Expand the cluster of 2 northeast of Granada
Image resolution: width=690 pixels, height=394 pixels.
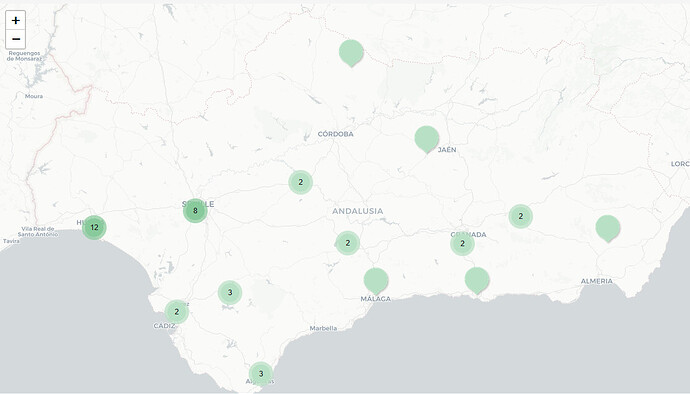[x=521, y=216]
